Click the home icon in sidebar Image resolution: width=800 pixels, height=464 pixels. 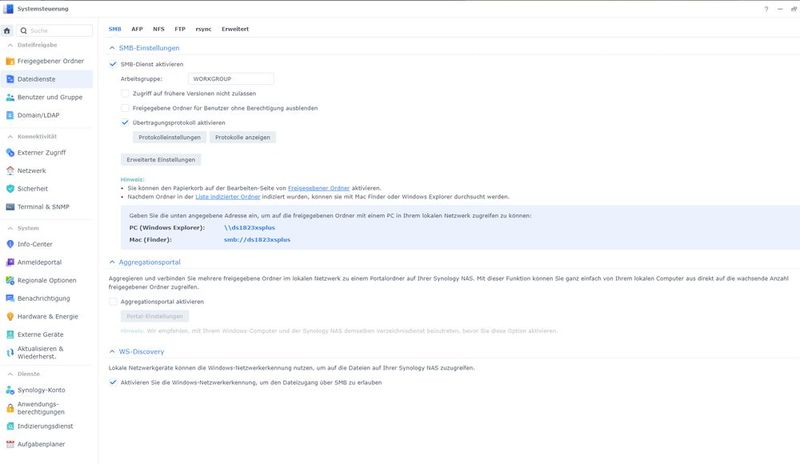[7, 31]
